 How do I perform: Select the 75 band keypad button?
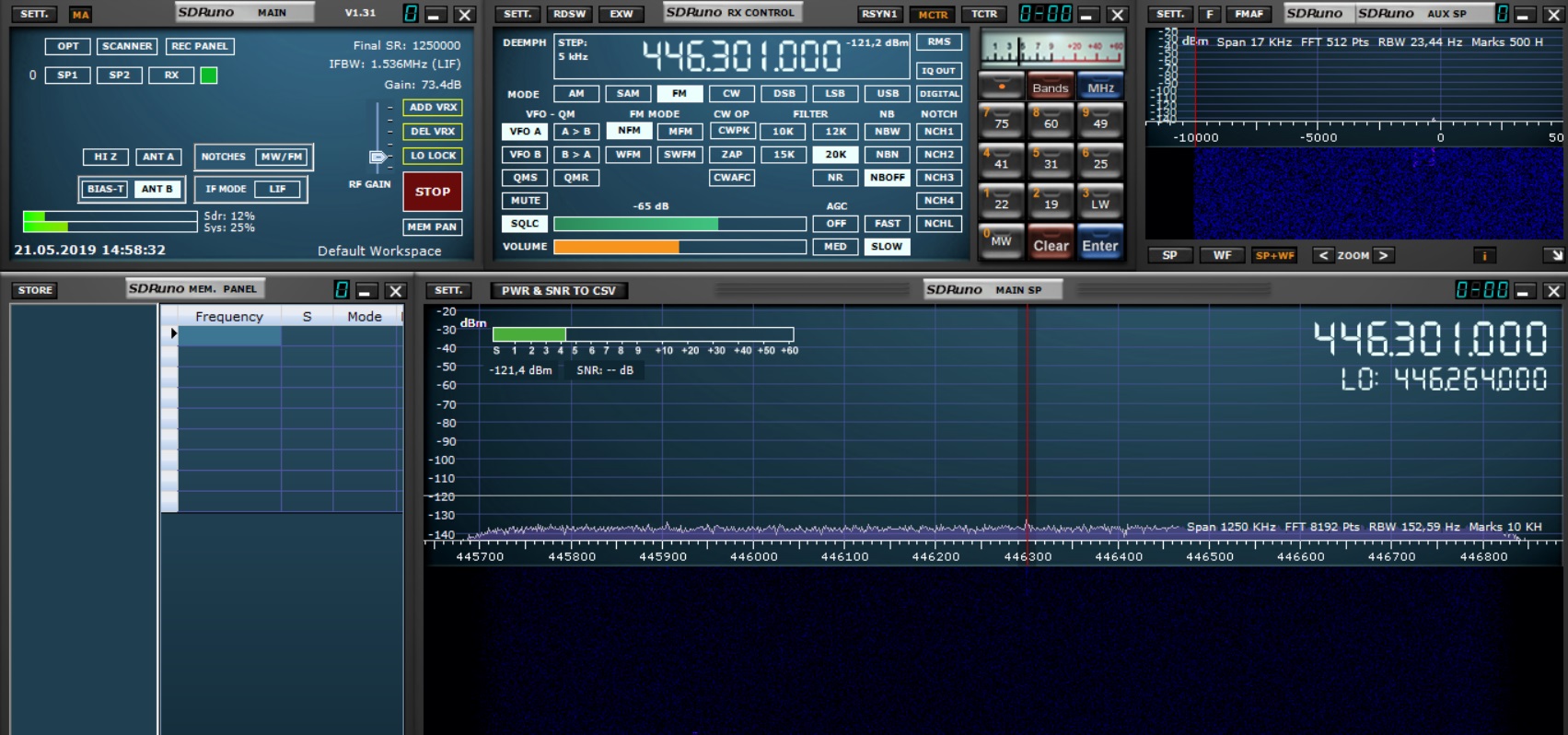coord(1001,120)
